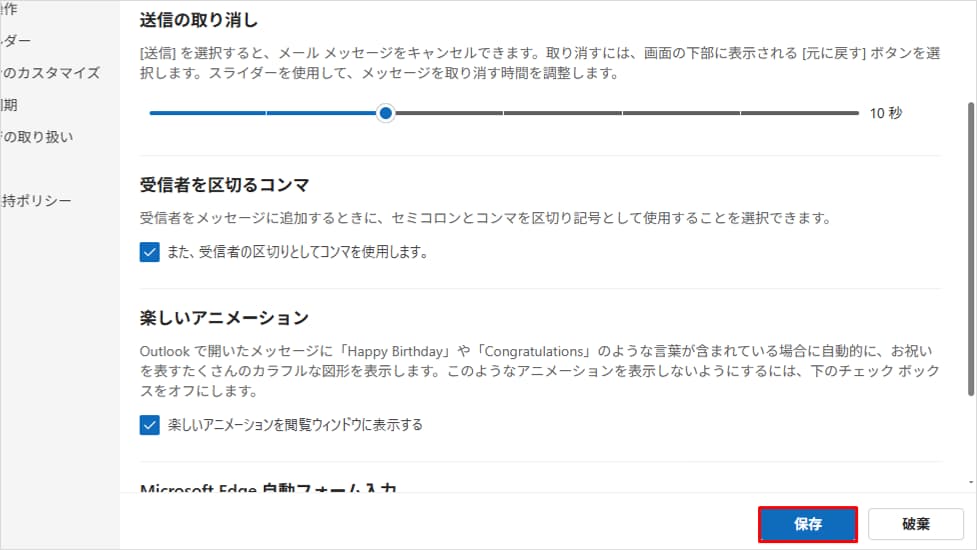Click the また、受信者の区切りとしてコンマを使用します label

(297, 252)
